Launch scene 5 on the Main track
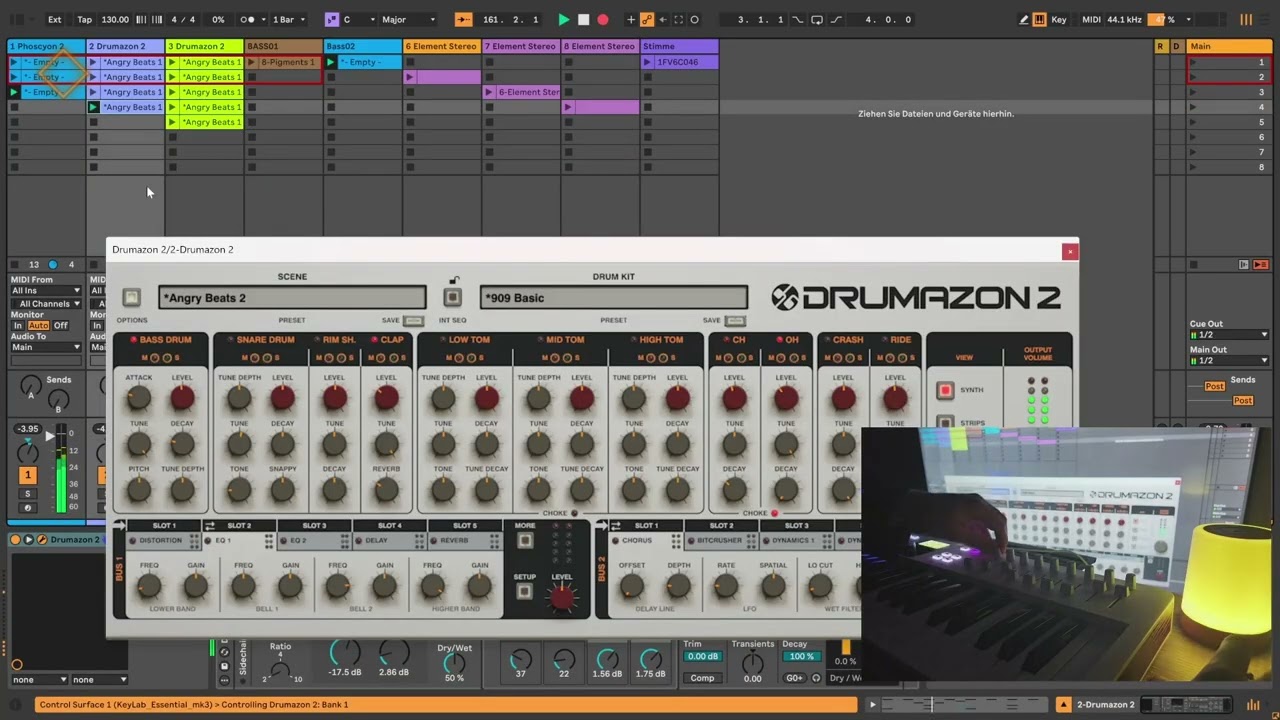The width and height of the screenshot is (1280, 720). 1192,122
